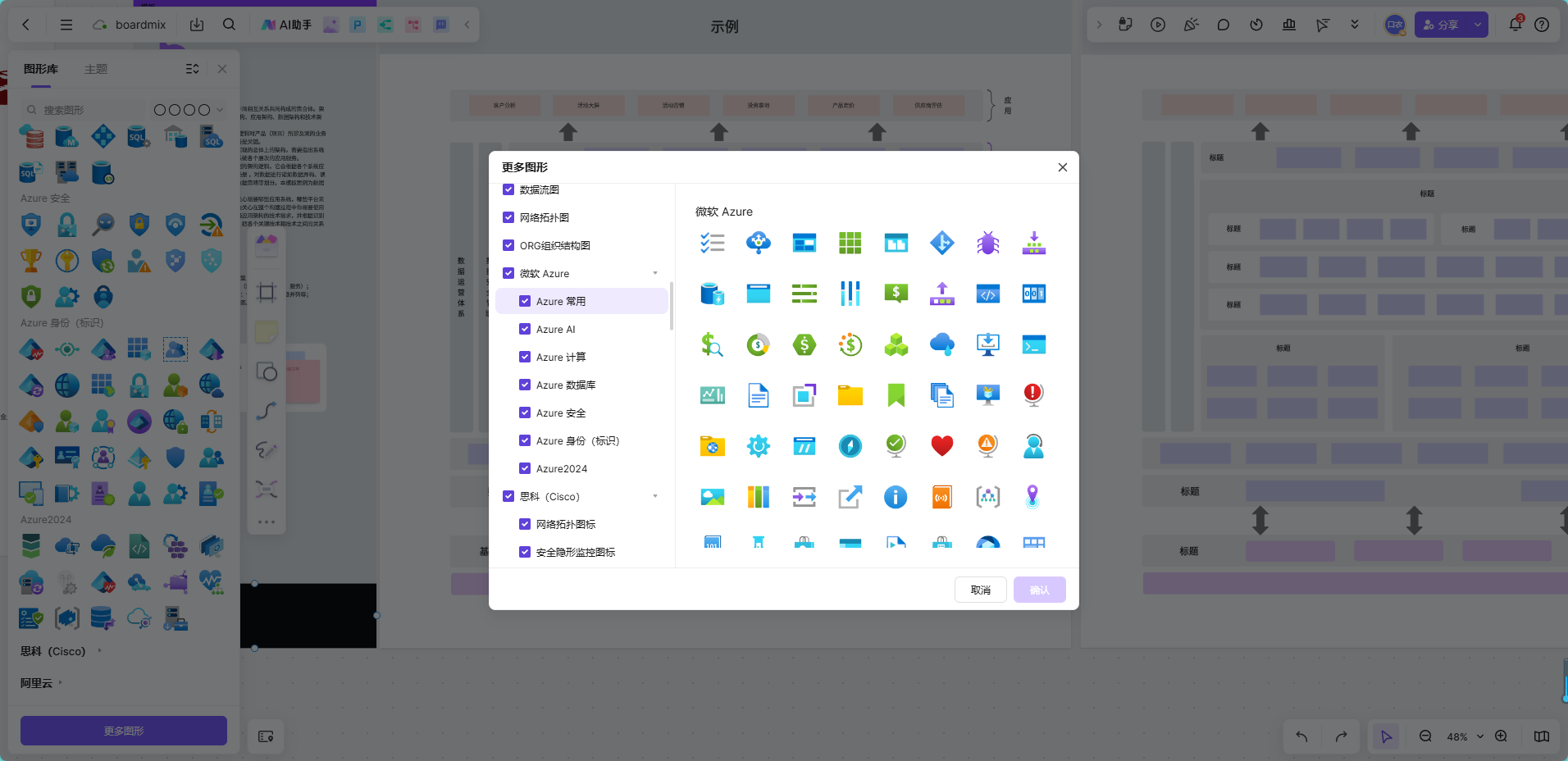Pick the green dollar hexagon icon
This screenshot has width=1568, height=761.
[x=804, y=344]
